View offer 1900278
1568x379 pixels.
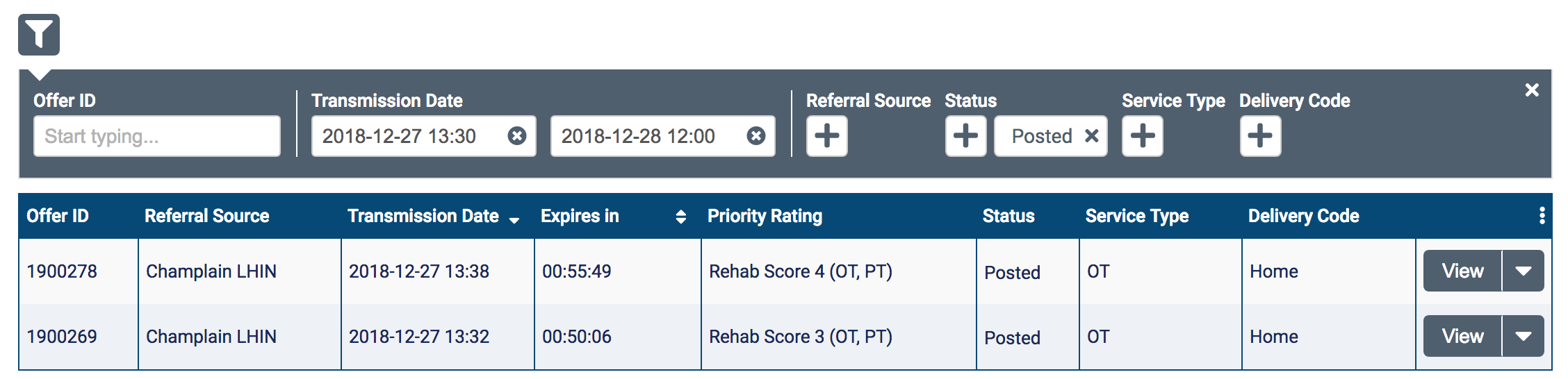[x=1462, y=271]
